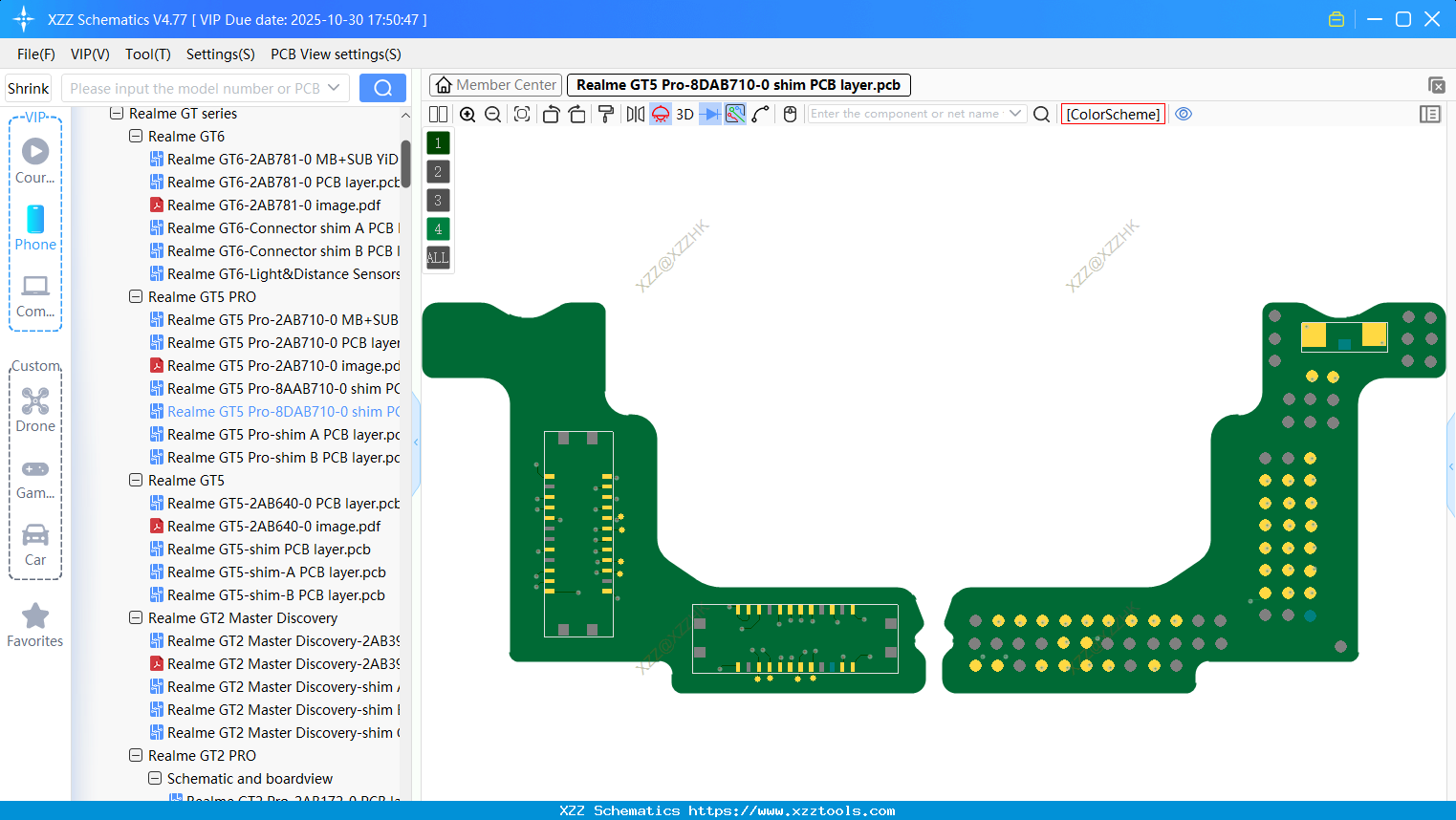Image resolution: width=1456 pixels, height=820 pixels.
Task: Open the Courses play icon in sidebar
Action: pos(35,151)
